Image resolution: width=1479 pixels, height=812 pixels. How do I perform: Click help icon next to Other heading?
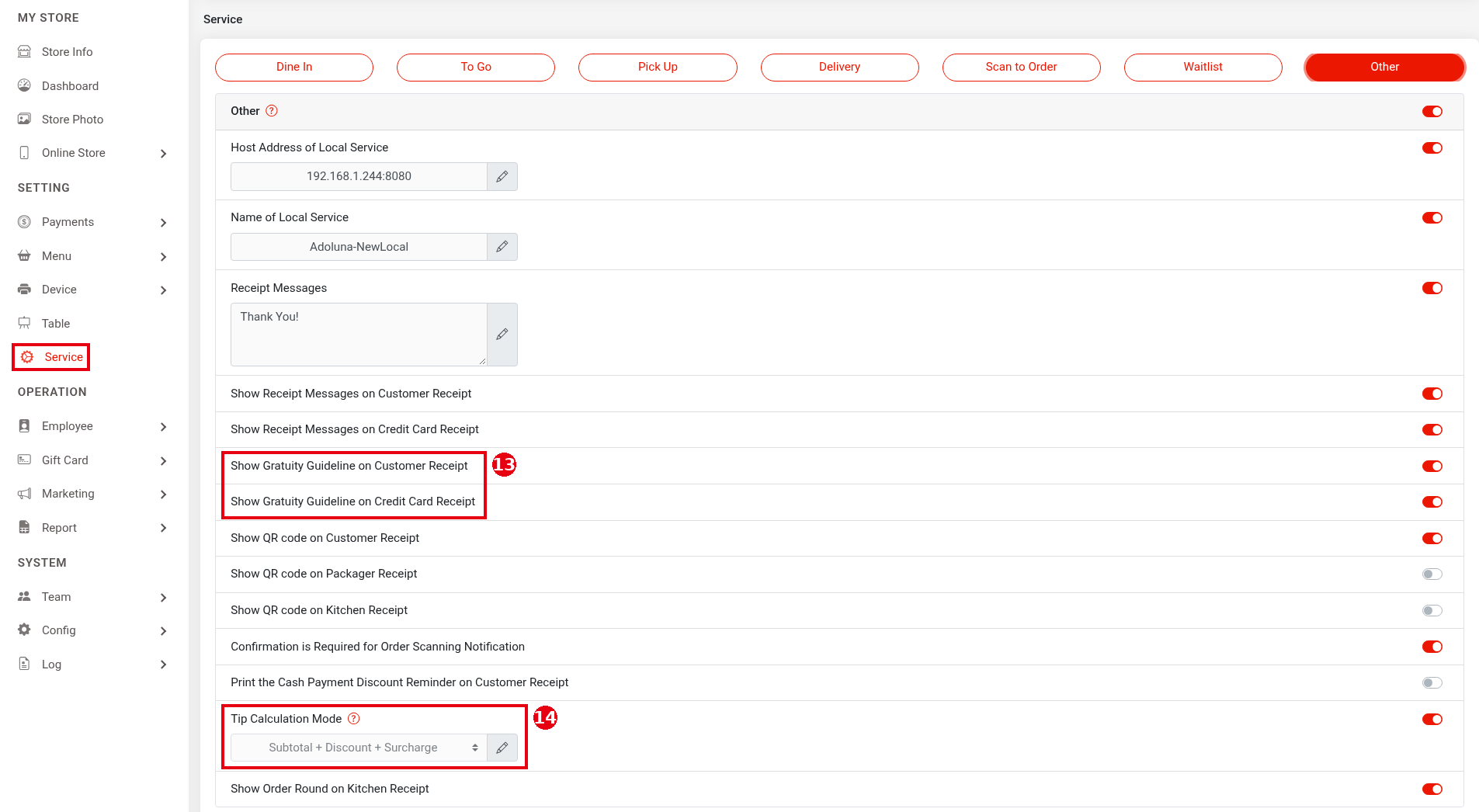(272, 111)
